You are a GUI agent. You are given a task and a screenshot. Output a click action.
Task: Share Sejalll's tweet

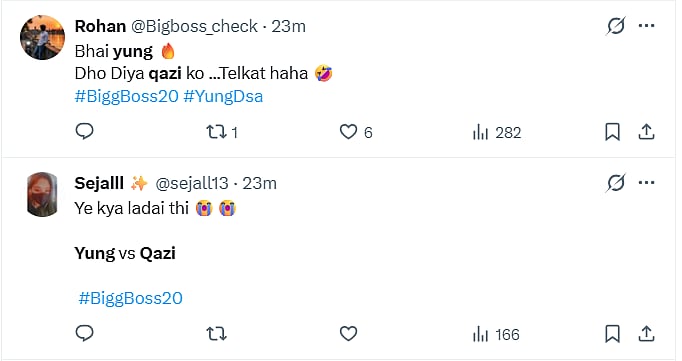646,334
